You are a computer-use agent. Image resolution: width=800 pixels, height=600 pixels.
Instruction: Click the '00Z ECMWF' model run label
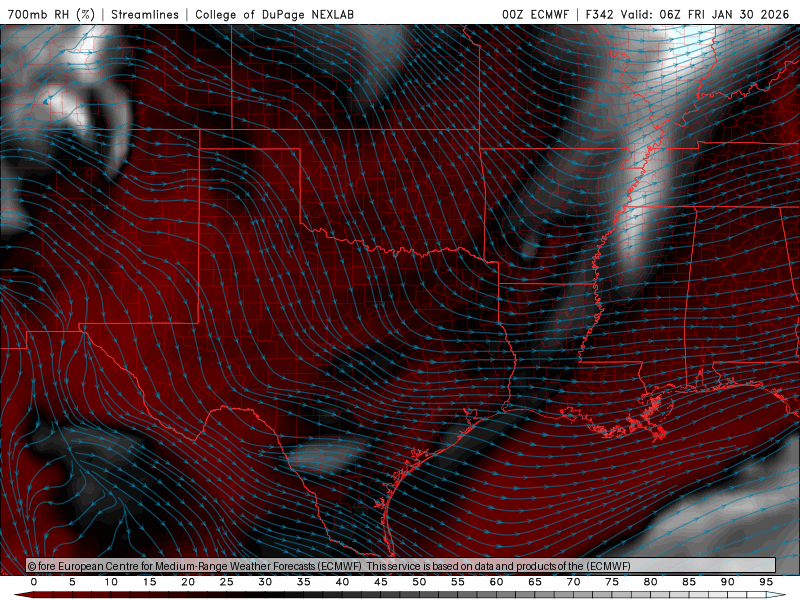point(535,14)
